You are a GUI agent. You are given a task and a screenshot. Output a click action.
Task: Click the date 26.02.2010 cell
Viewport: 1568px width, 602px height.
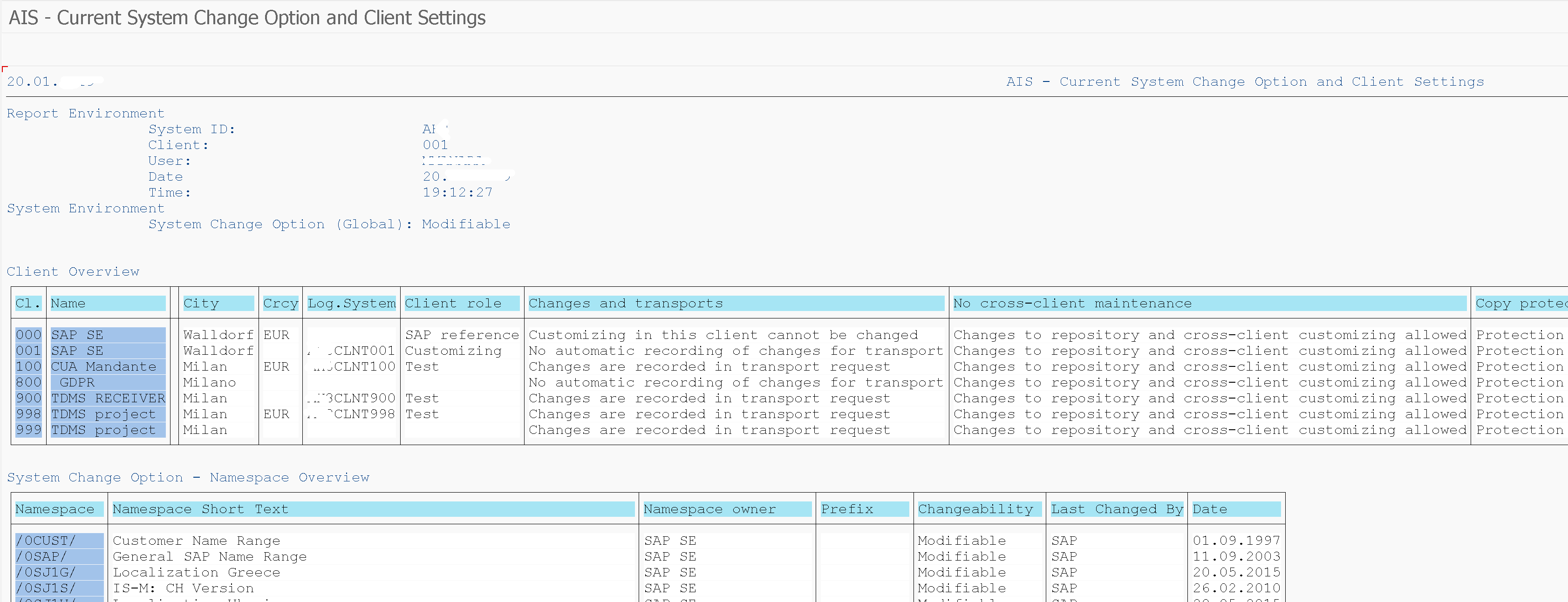pyautogui.click(x=1237, y=588)
